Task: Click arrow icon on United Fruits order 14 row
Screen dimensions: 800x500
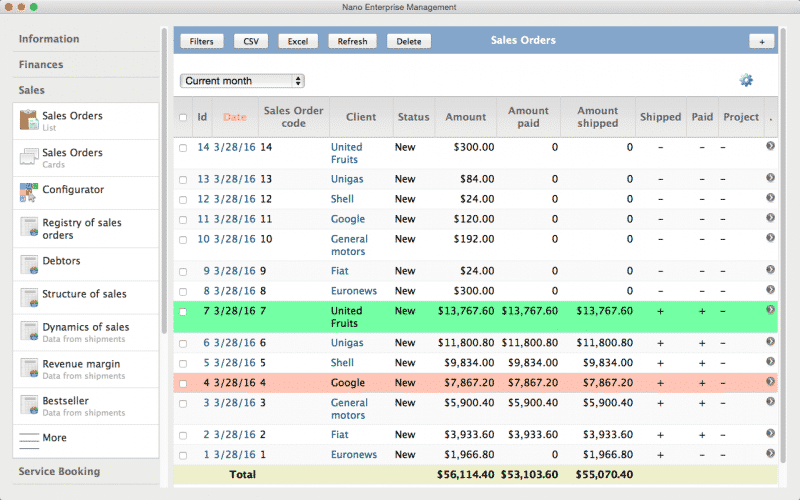Action: coord(770,147)
